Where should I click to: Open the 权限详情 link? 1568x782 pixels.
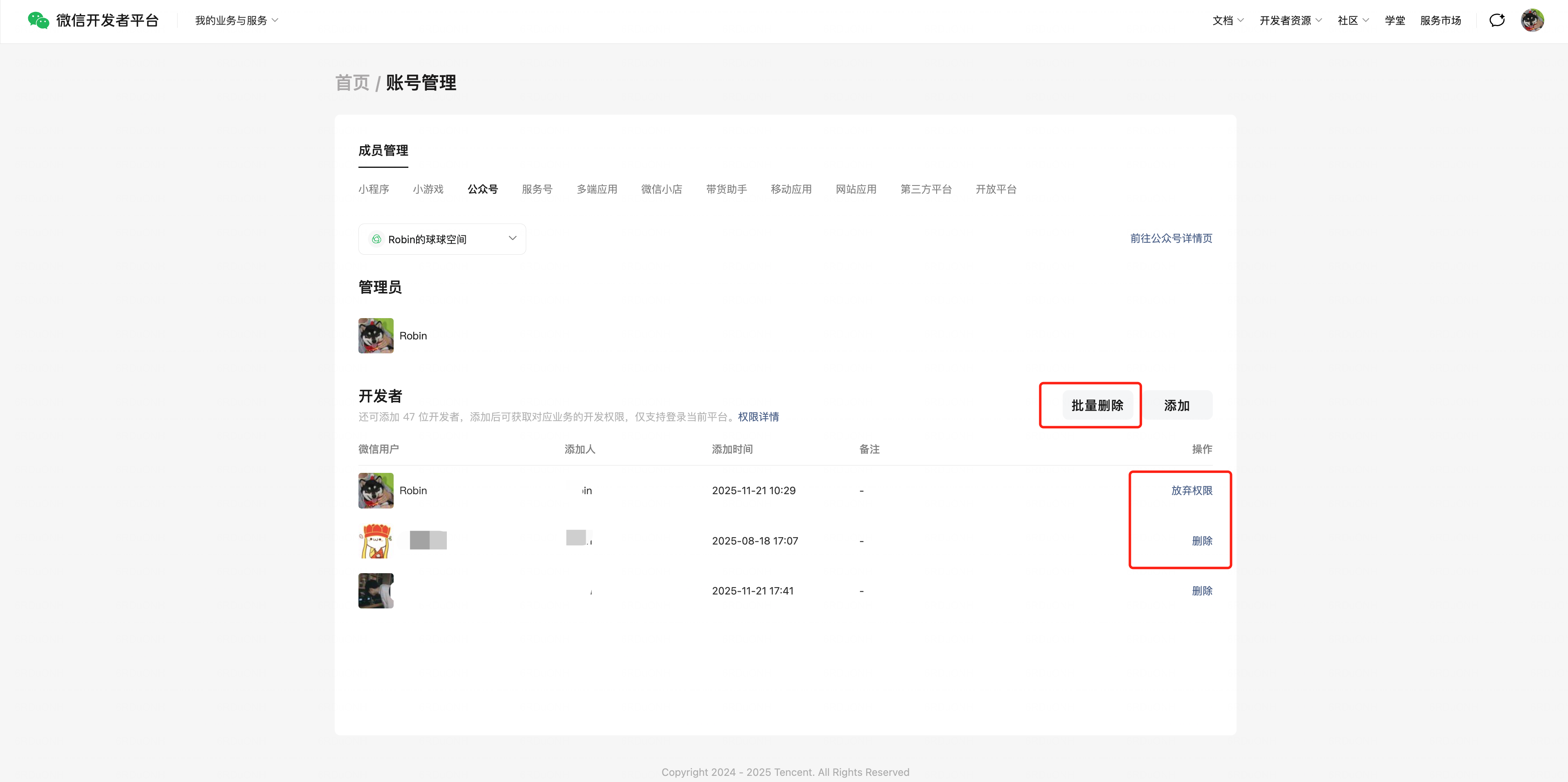[758, 417]
